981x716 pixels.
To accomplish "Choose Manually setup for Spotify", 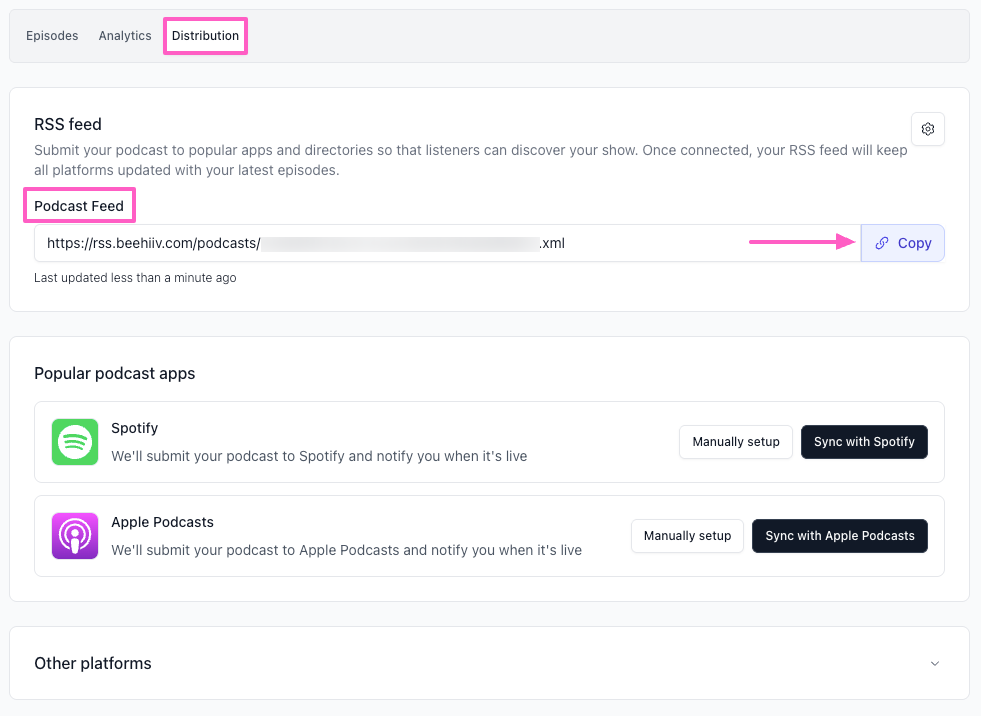I will tap(736, 442).
